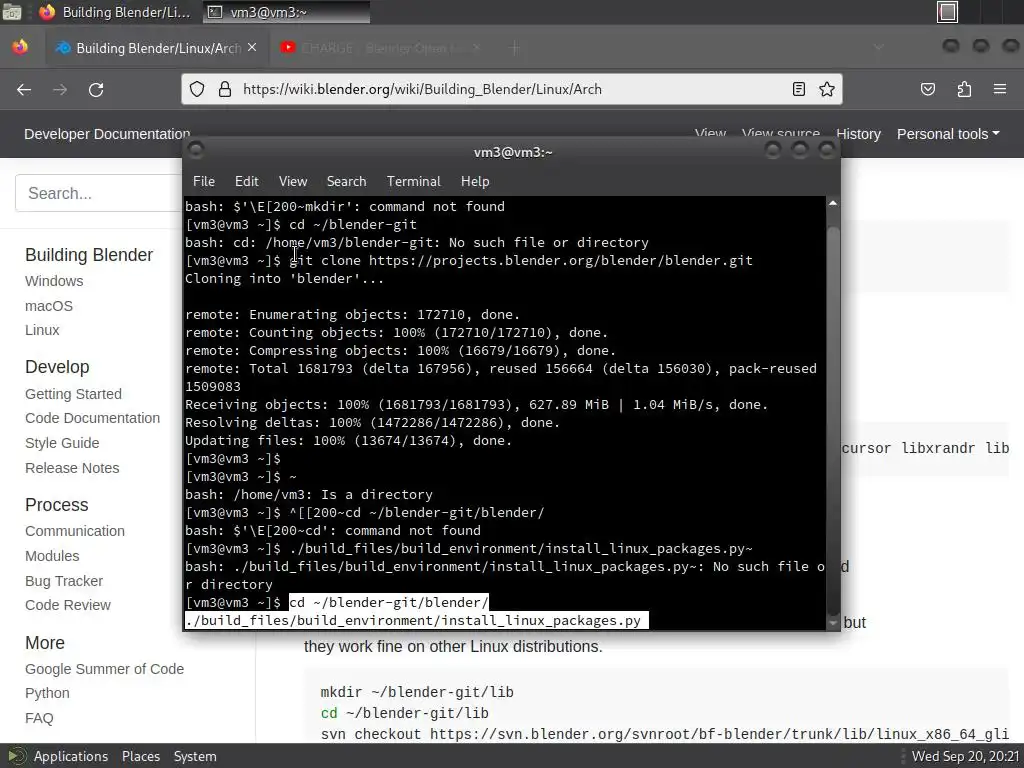Screen dimensions: 1024x768
Task: Click the padlock site security icon
Action: coord(225,89)
